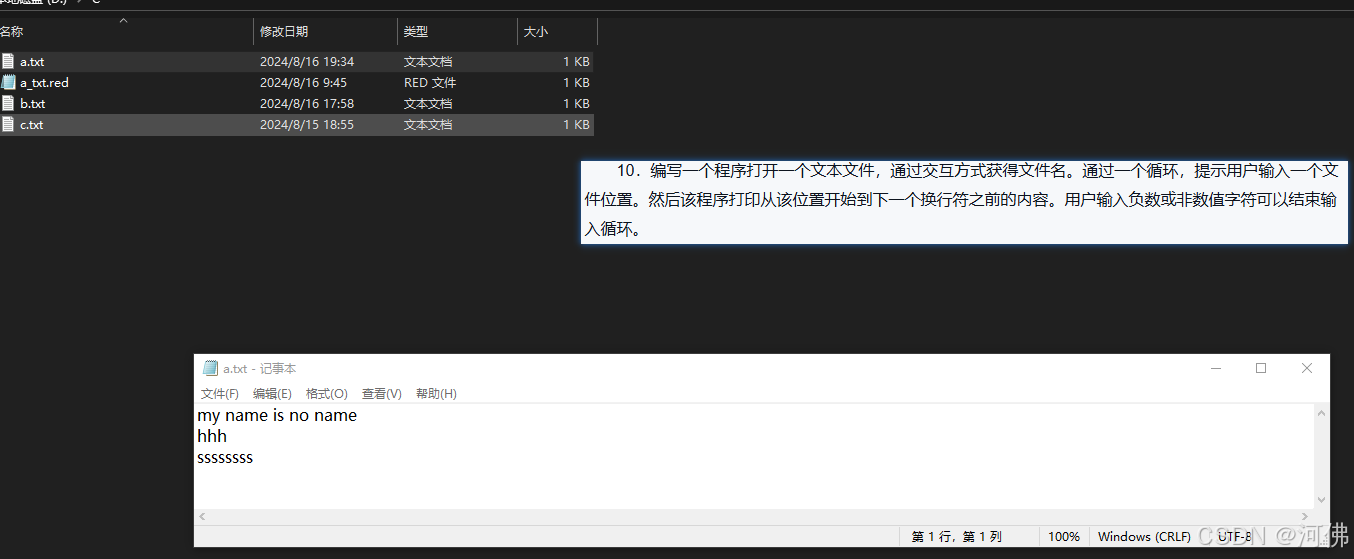Click the b.txt file name
Image resolution: width=1354 pixels, height=559 pixels.
tap(32, 104)
